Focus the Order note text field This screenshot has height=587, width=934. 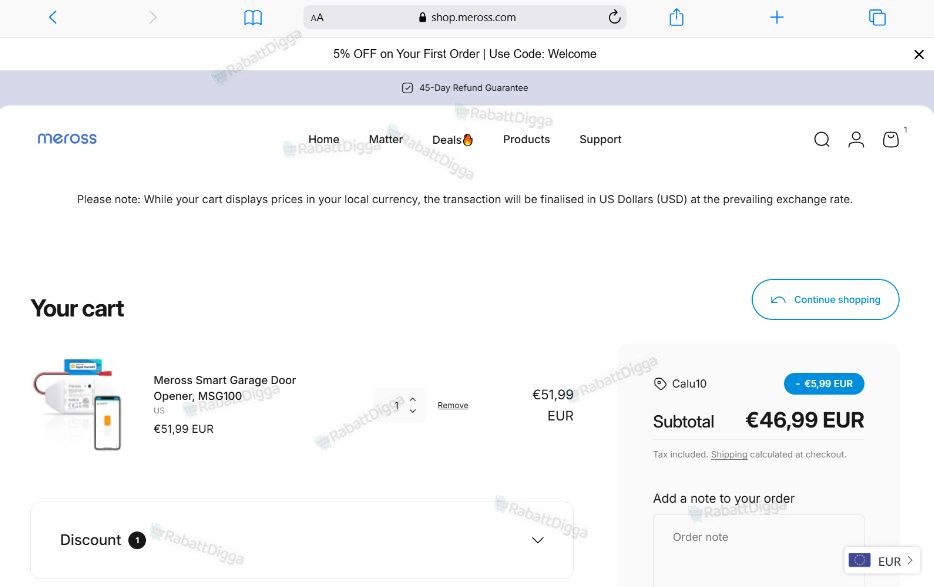coord(758,551)
